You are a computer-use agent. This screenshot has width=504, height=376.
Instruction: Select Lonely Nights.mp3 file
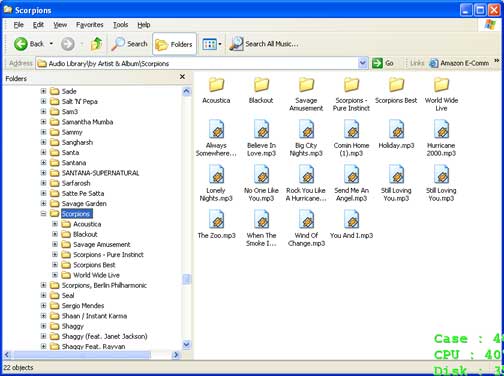(216, 183)
